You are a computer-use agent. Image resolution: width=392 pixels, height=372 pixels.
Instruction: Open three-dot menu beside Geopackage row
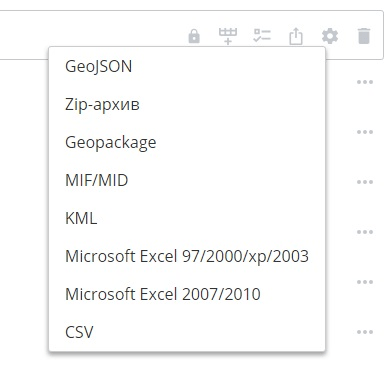(x=365, y=132)
